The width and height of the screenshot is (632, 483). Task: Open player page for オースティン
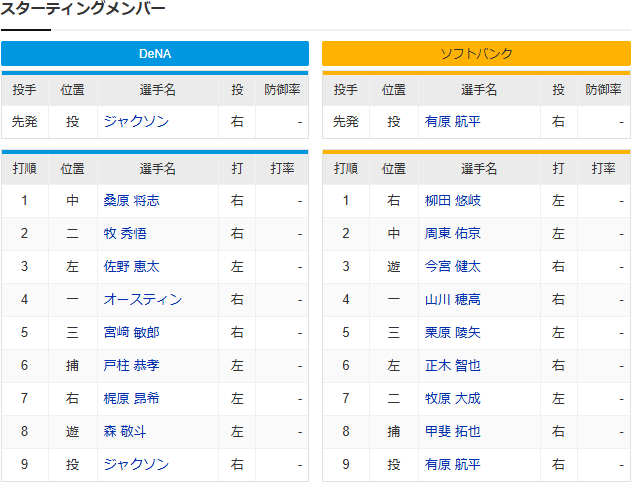coord(143,300)
